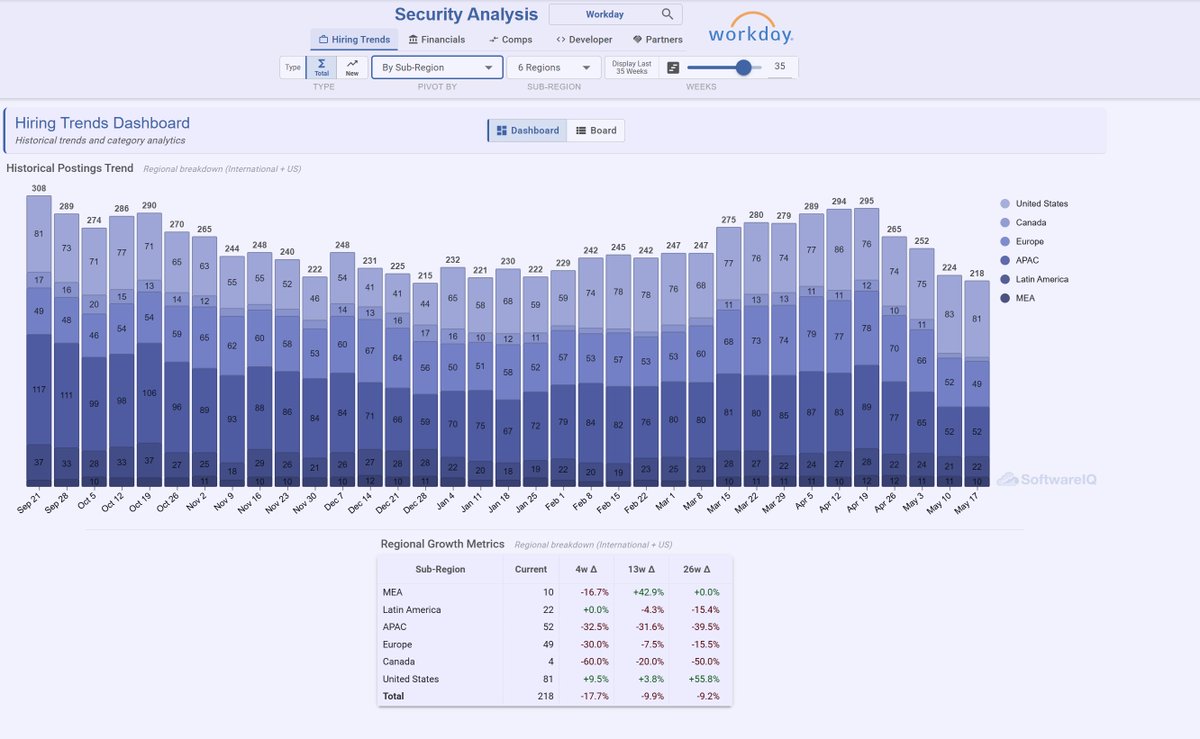
Task: Toggle United States legend entry
Action: point(1035,203)
